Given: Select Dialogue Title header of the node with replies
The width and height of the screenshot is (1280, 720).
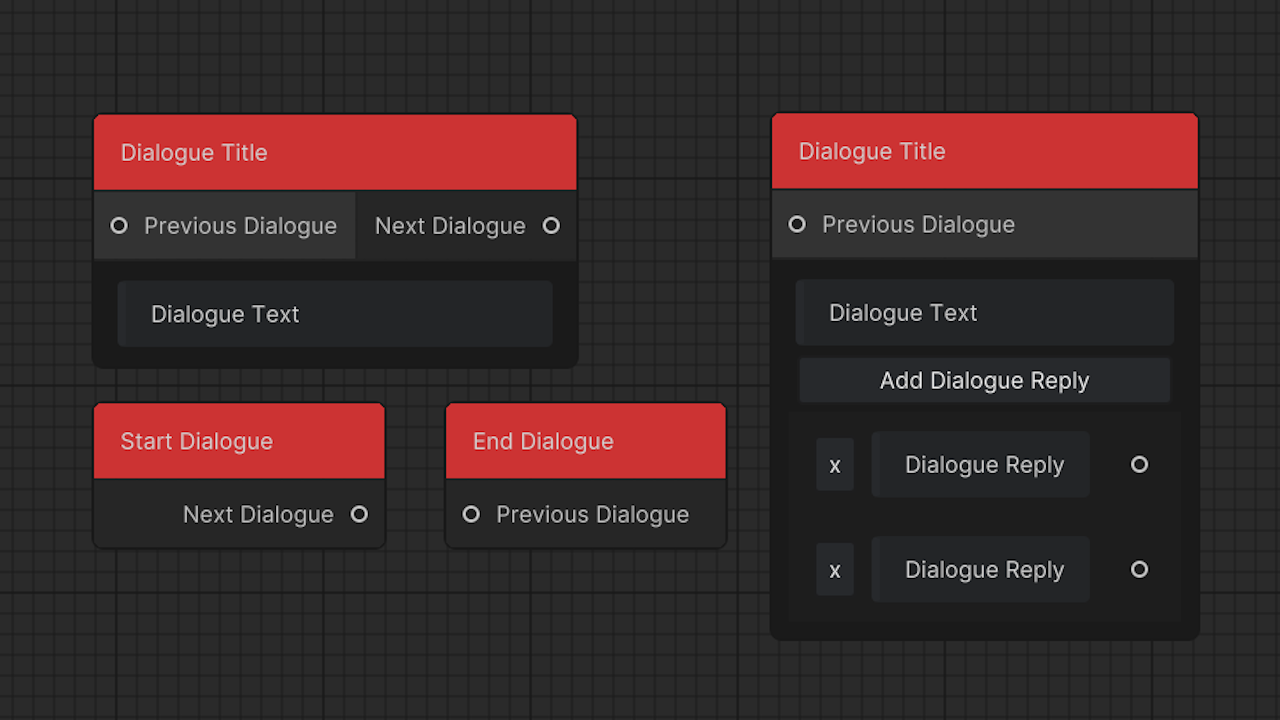Looking at the screenshot, I should coord(985,151).
